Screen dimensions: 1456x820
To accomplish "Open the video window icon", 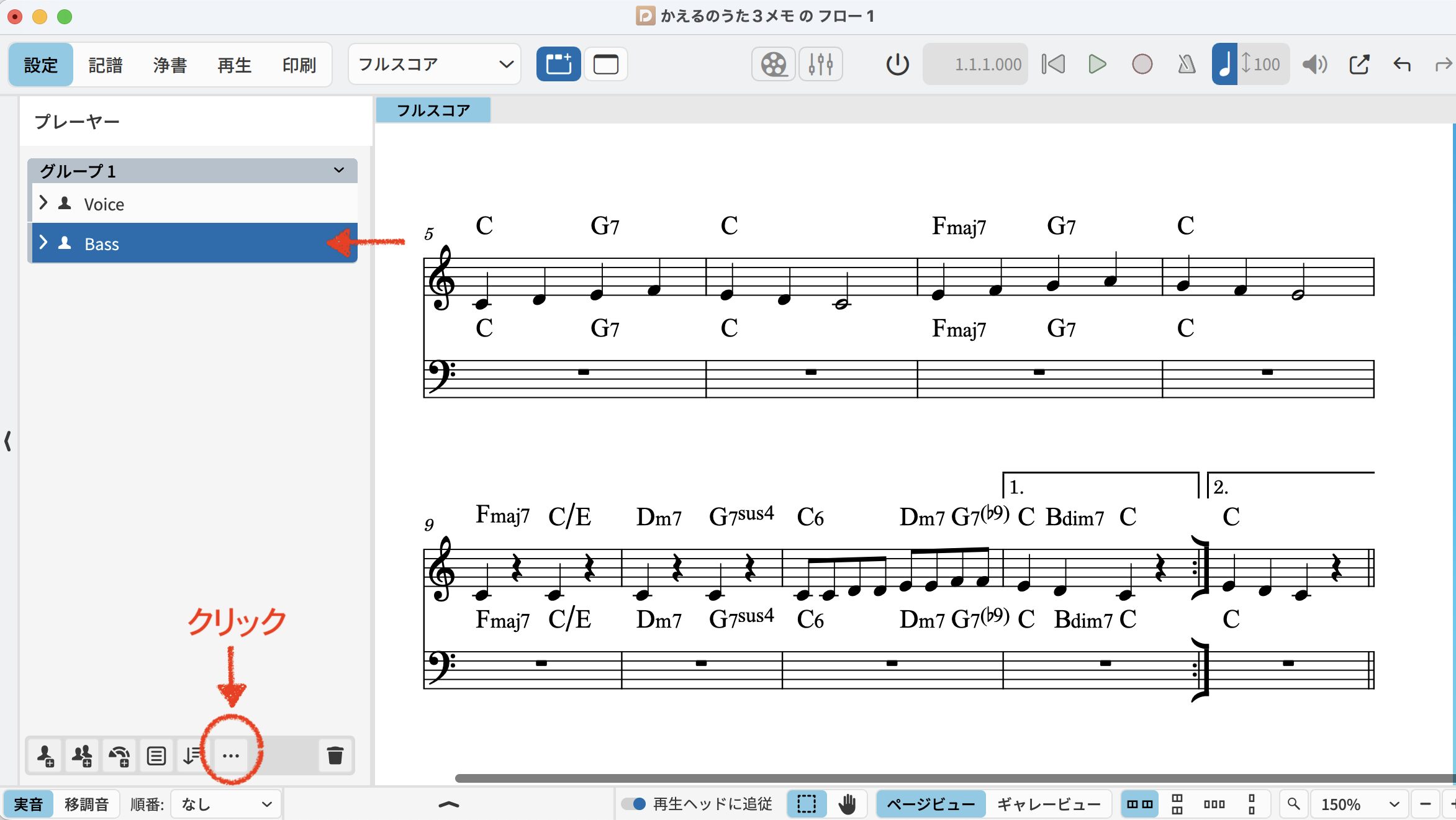I will [x=774, y=64].
